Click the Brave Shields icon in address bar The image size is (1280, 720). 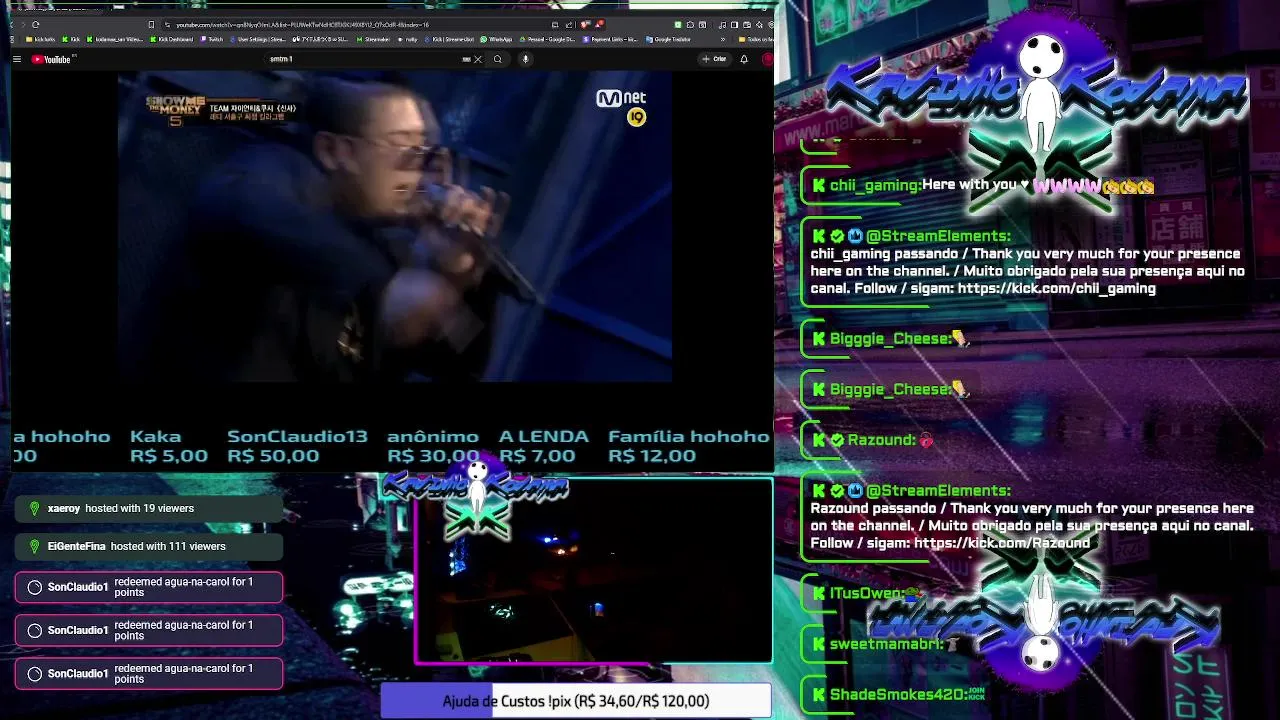coord(584,25)
